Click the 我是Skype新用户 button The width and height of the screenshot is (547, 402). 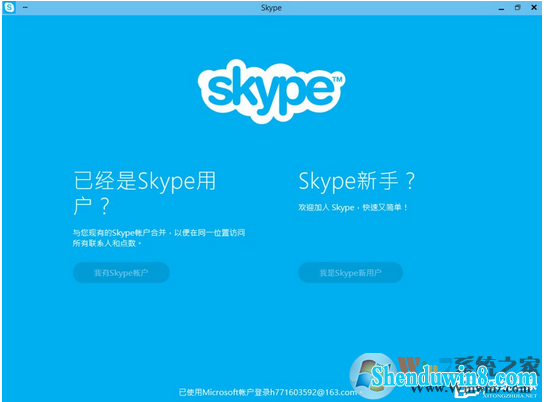coord(351,273)
